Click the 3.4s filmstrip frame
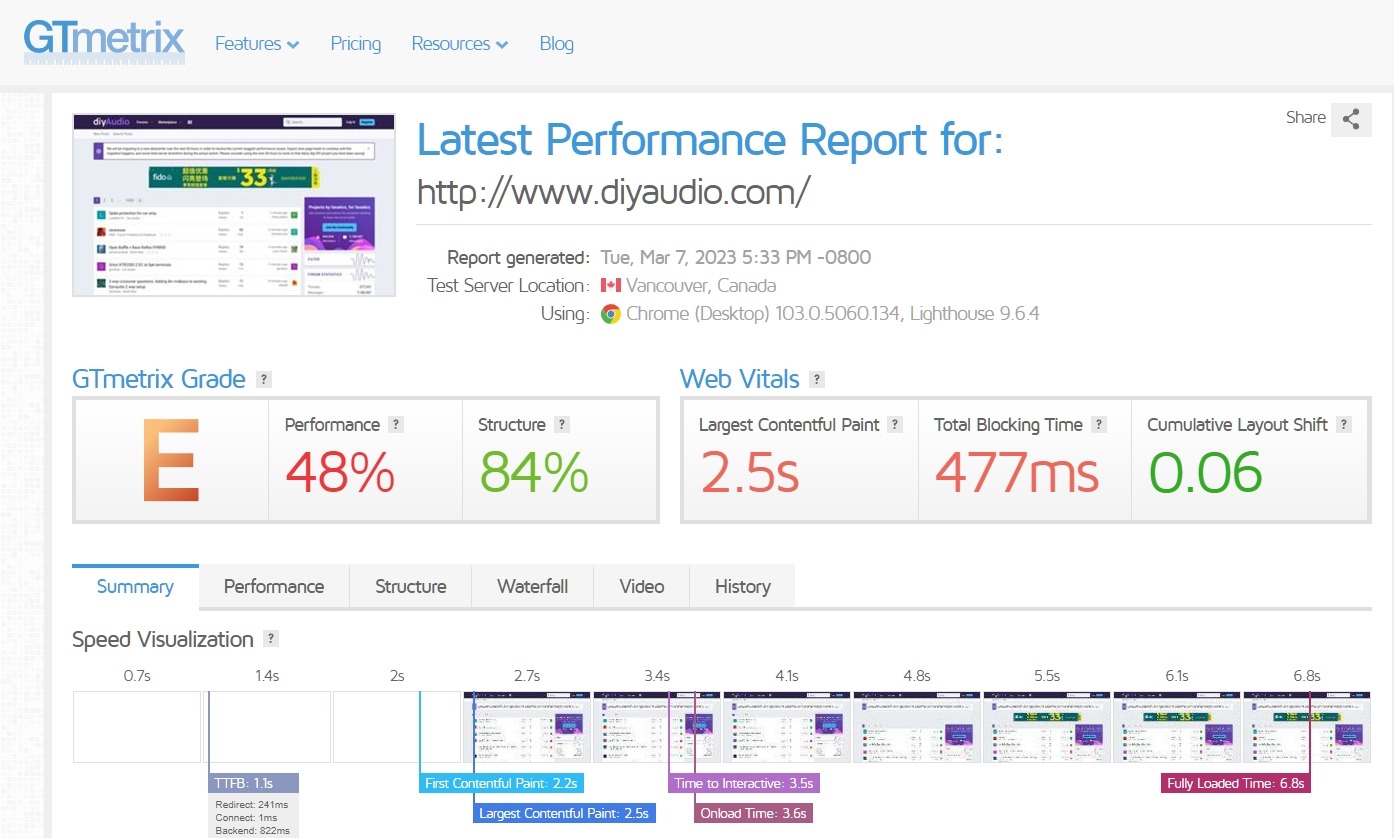The image size is (1394, 838). click(x=657, y=727)
